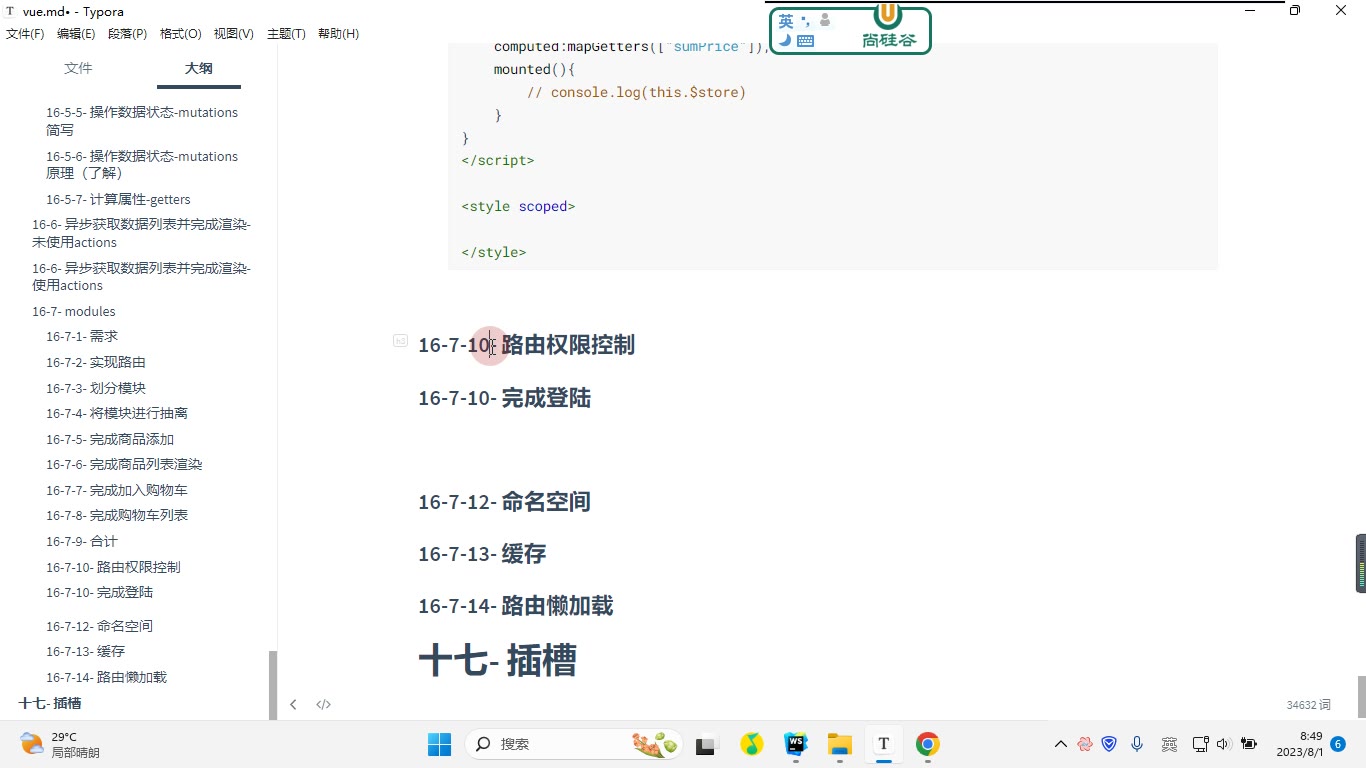Show hidden tray icons chevron
The width and height of the screenshot is (1366, 768).
point(1060,744)
